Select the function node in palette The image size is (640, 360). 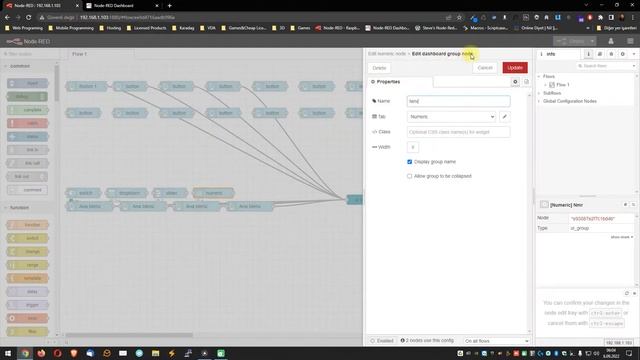click(x=28, y=225)
